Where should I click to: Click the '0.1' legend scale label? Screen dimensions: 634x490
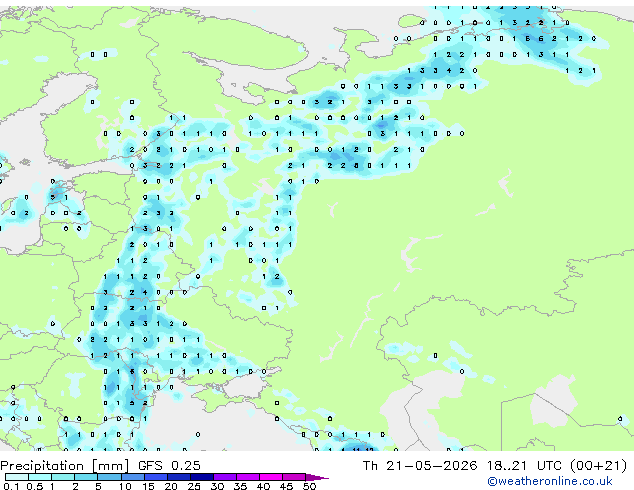click(11, 486)
